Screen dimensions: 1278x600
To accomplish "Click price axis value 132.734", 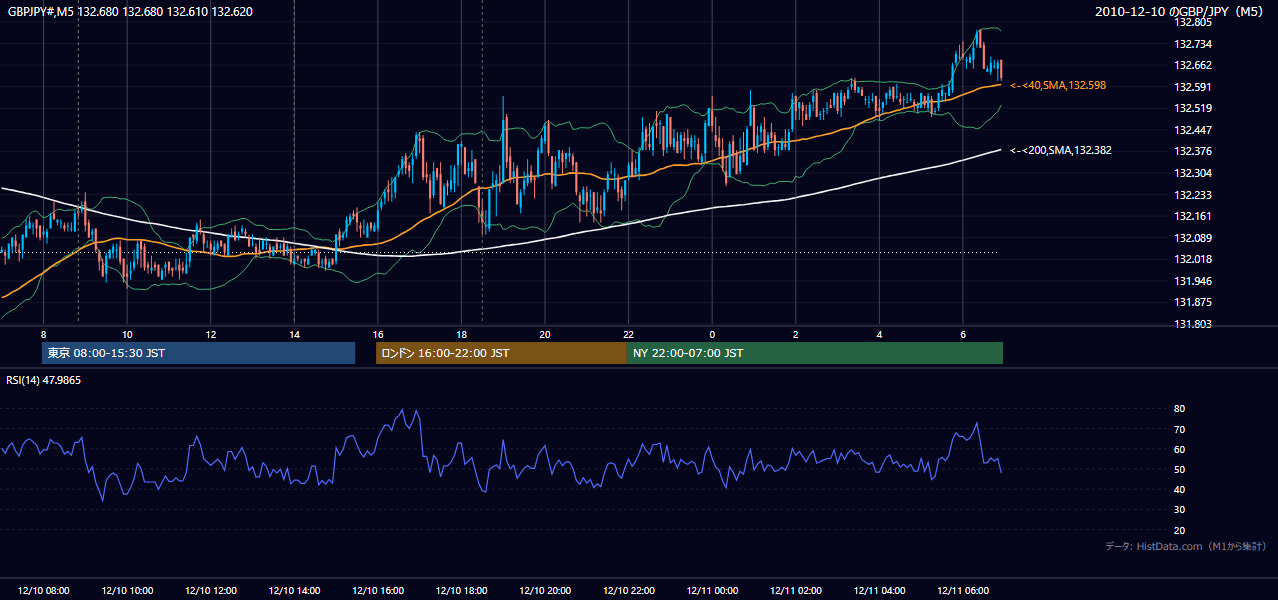I will tap(1192, 44).
